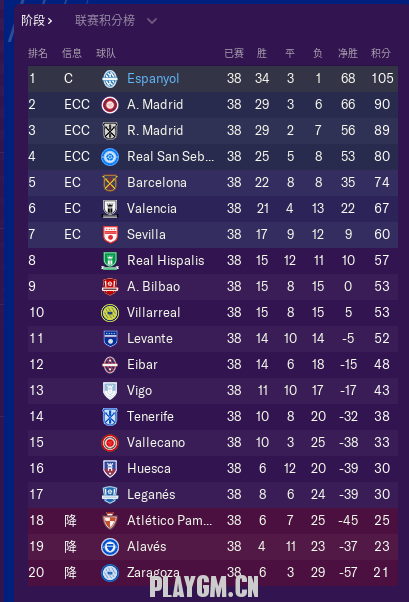Open the Alavés team link
This screenshot has width=409, height=602.
[x=147, y=546]
